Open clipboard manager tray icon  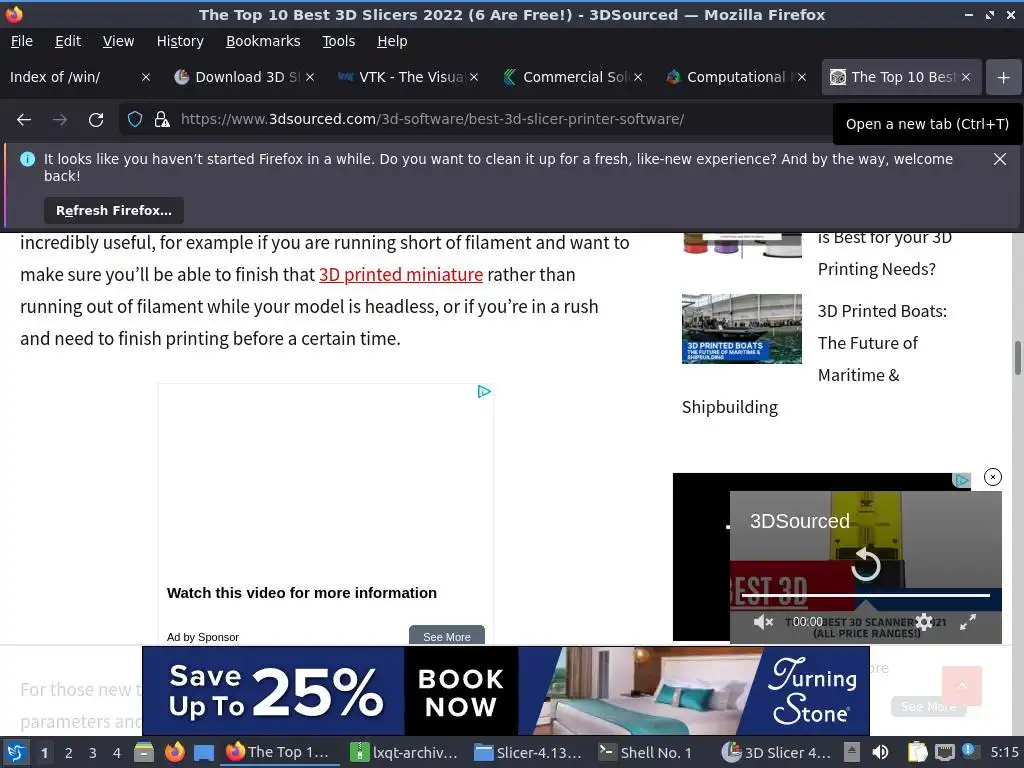pos(918,753)
